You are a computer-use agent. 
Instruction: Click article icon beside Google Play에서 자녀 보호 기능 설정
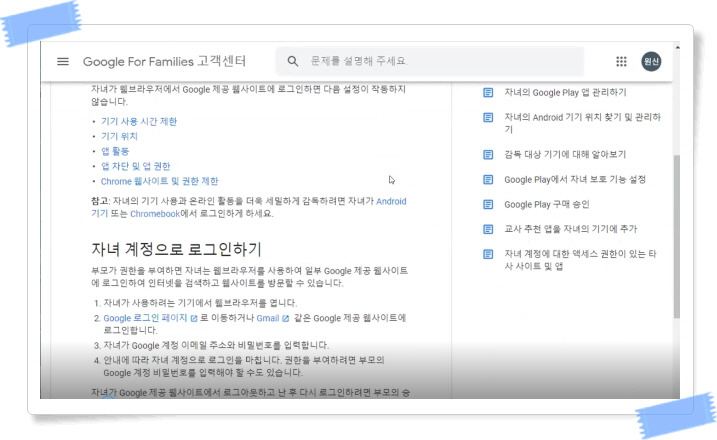pyautogui.click(x=488, y=180)
